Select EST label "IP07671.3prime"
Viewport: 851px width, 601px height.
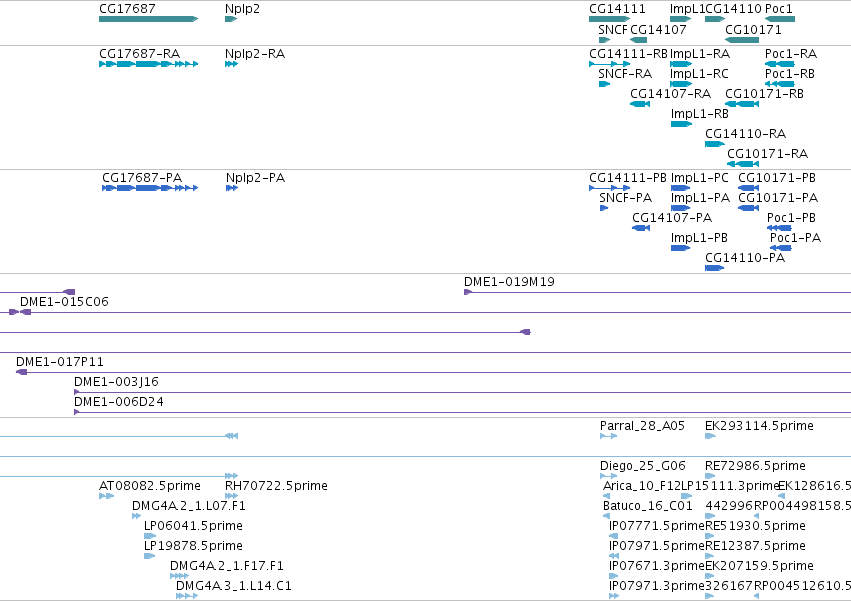pos(657,566)
